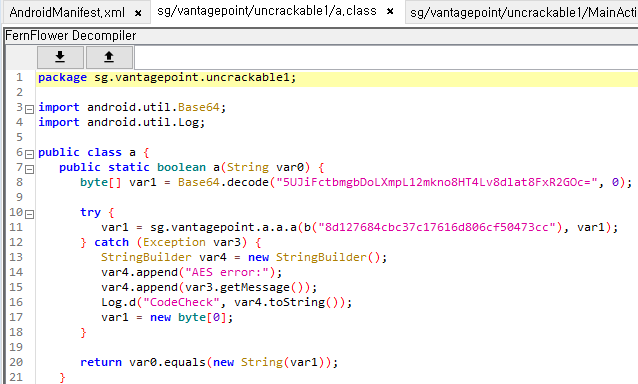Collapse the public class a fold marker
This screenshot has height=384, width=638.
click(x=29, y=154)
